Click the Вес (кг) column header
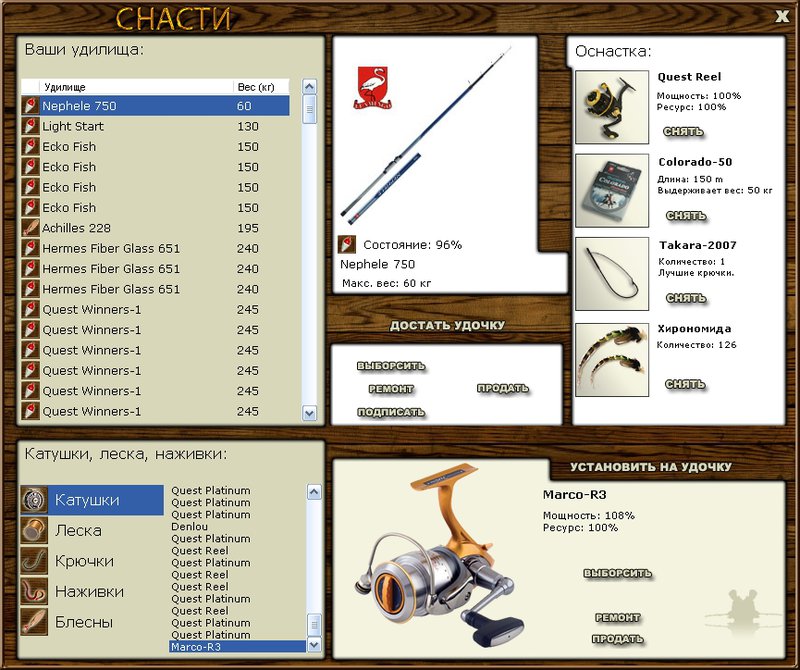 pos(261,87)
